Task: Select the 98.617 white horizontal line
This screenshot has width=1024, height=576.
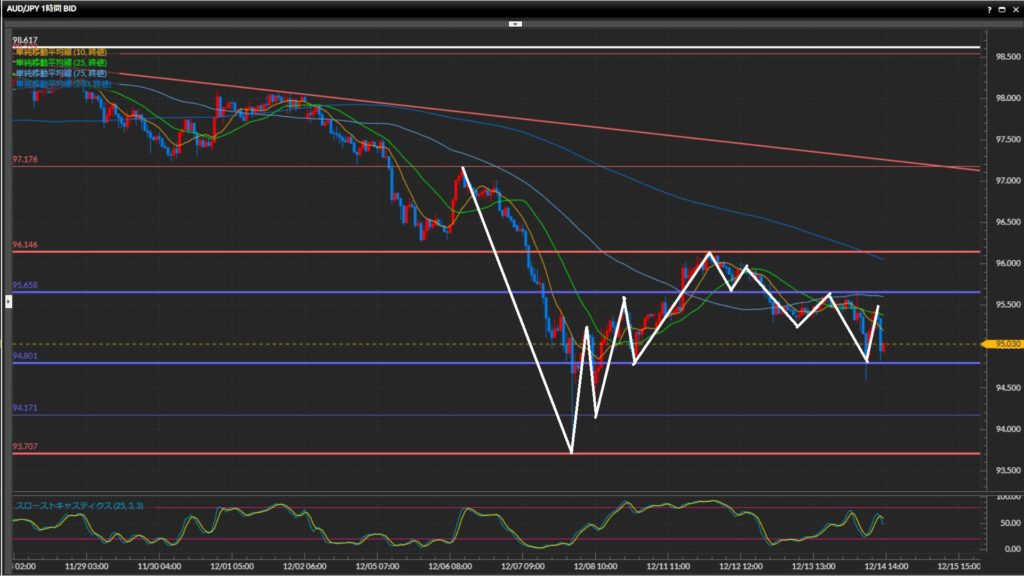Action: [500, 47]
